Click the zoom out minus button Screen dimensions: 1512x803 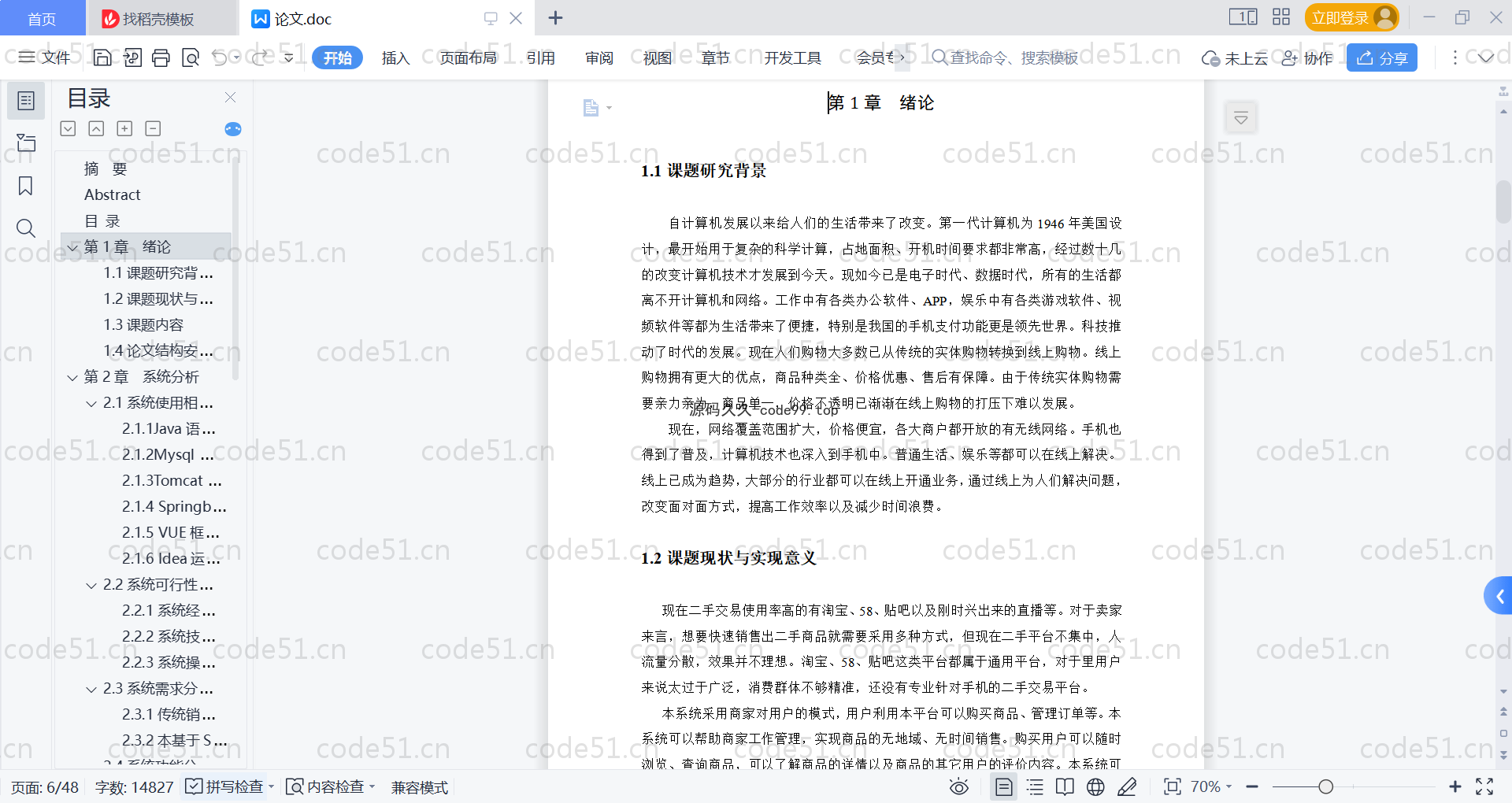coord(1252,786)
